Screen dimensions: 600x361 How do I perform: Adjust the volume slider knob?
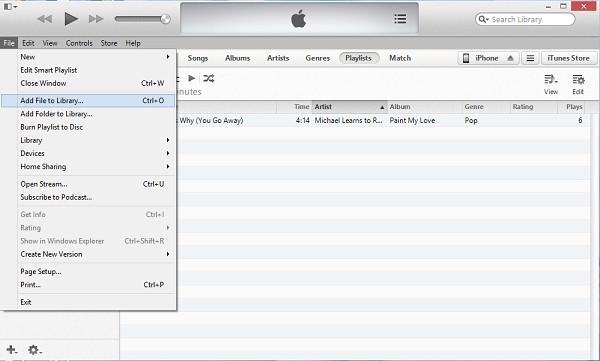point(165,19)
